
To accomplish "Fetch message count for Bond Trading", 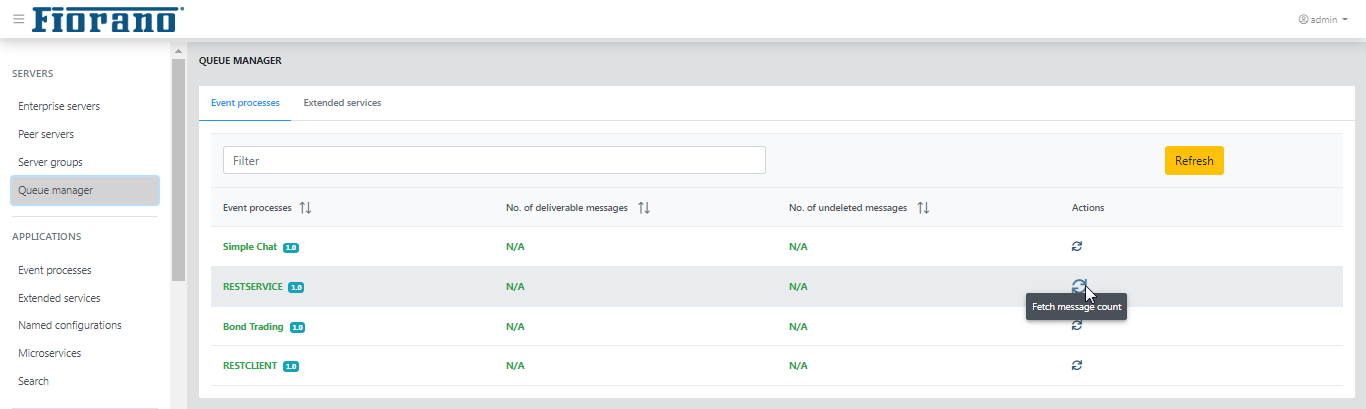I will (1077, 326).
